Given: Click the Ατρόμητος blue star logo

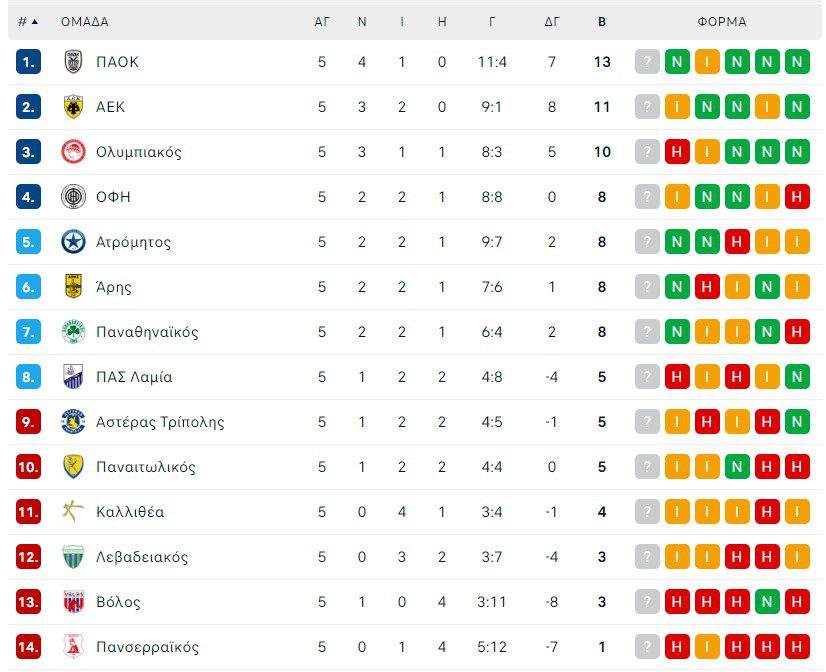Looking at the screenshot, I should tap(73, 242).
